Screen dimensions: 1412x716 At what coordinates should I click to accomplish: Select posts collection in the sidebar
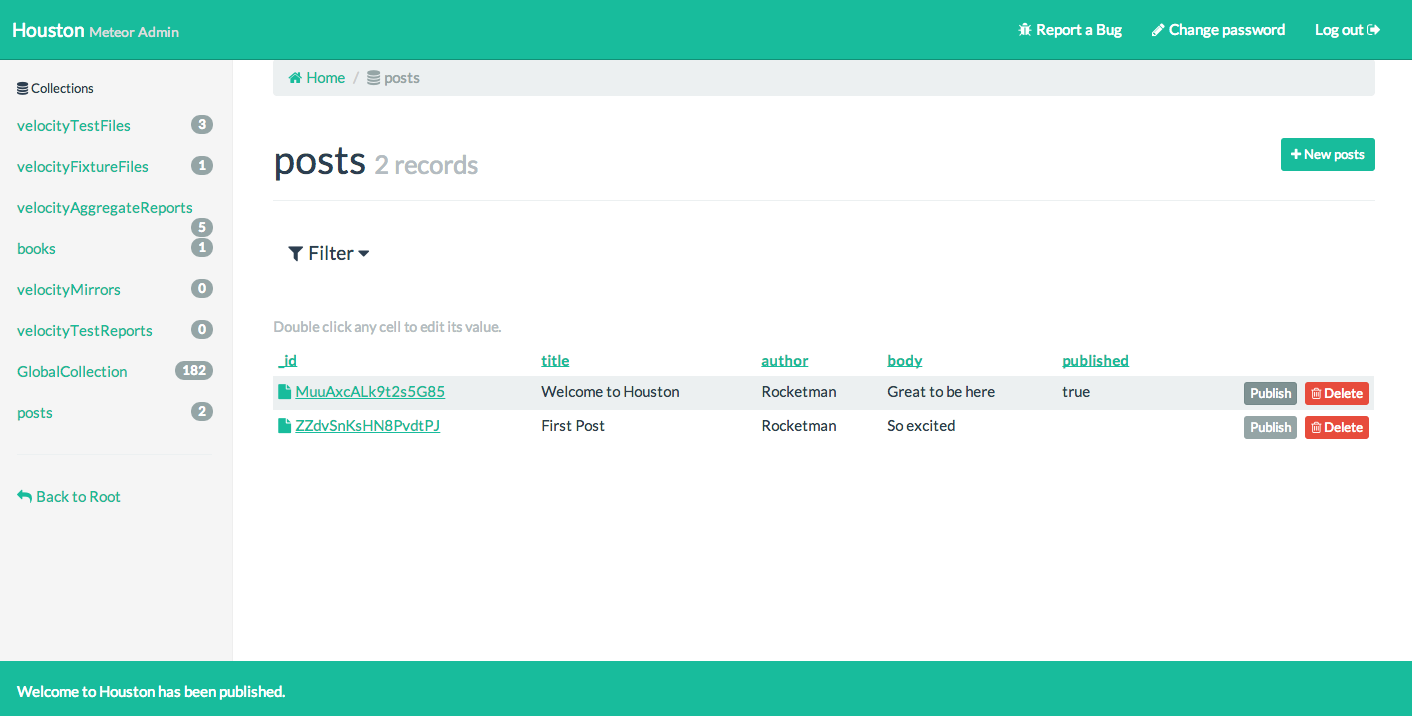35,413
